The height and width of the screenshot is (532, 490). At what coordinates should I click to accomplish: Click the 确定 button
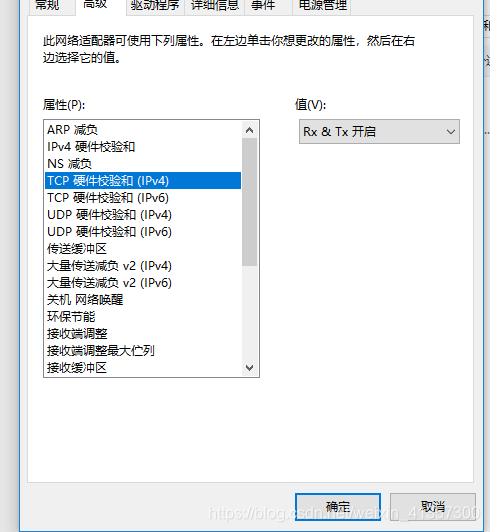click(x=338, y=507)
